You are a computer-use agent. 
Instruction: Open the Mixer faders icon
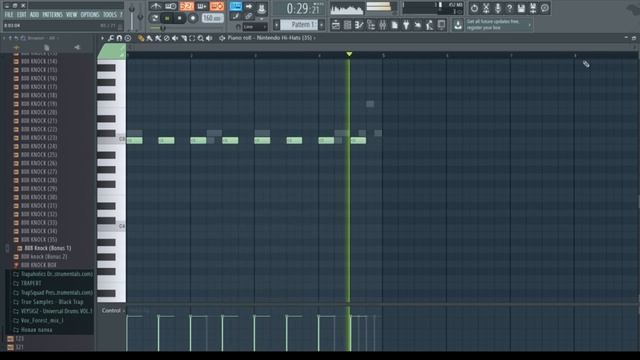click(382, 25)
